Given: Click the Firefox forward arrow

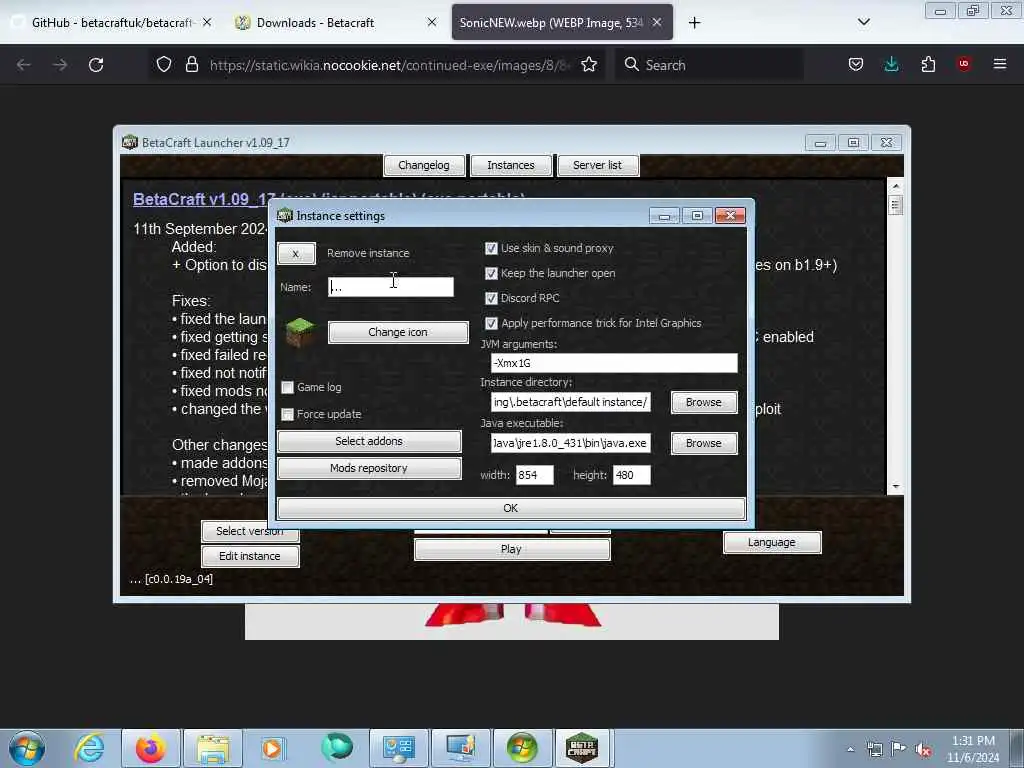Looking at the screenshot, I should 60,65.
